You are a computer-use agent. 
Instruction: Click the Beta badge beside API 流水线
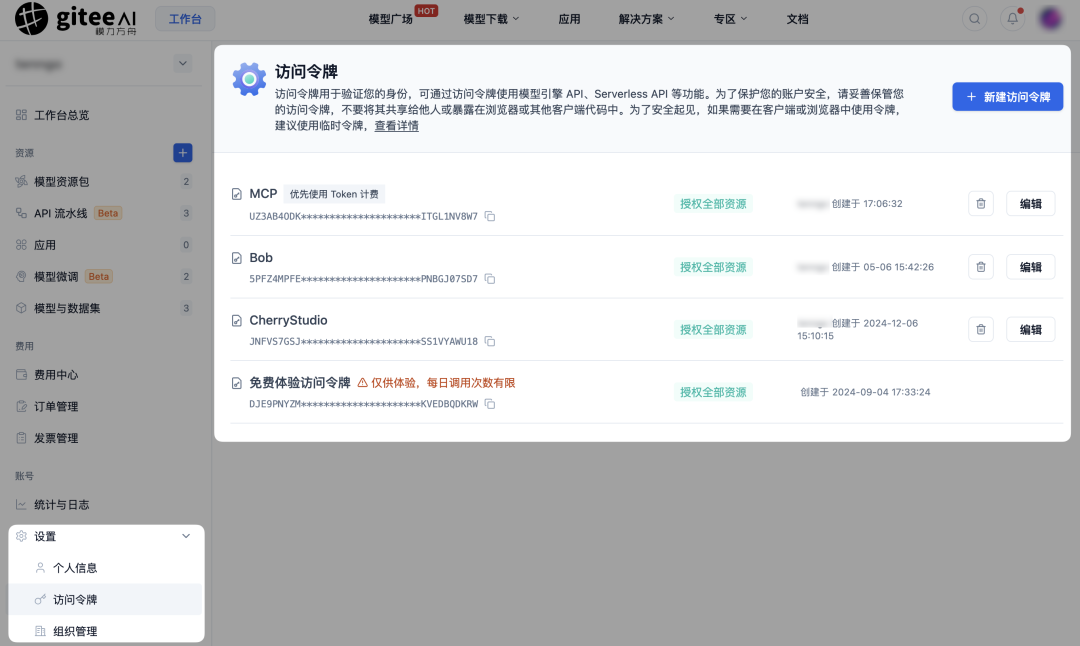click(x=107, y=213)
